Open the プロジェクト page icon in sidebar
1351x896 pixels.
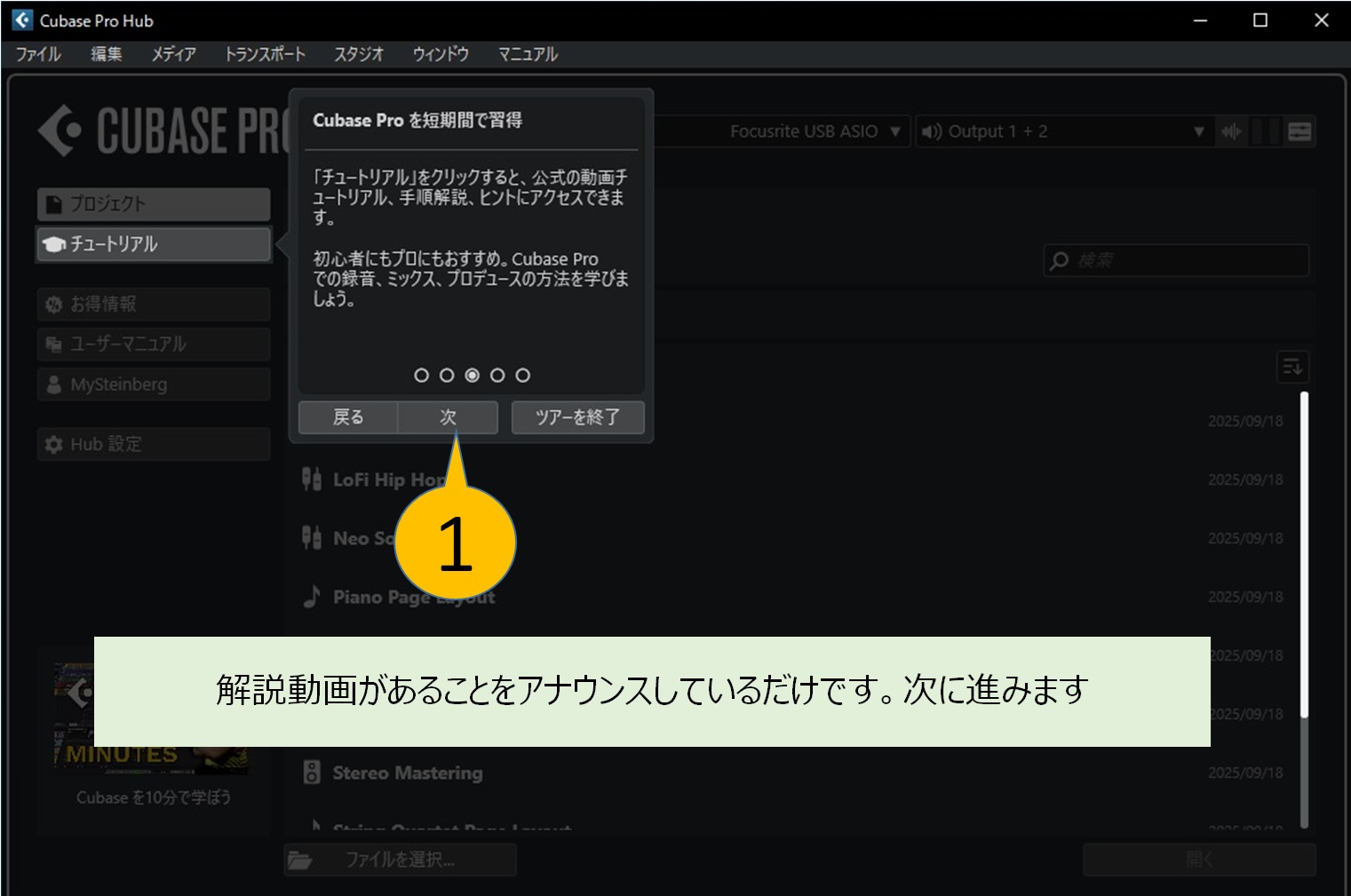tap(52, 203)
